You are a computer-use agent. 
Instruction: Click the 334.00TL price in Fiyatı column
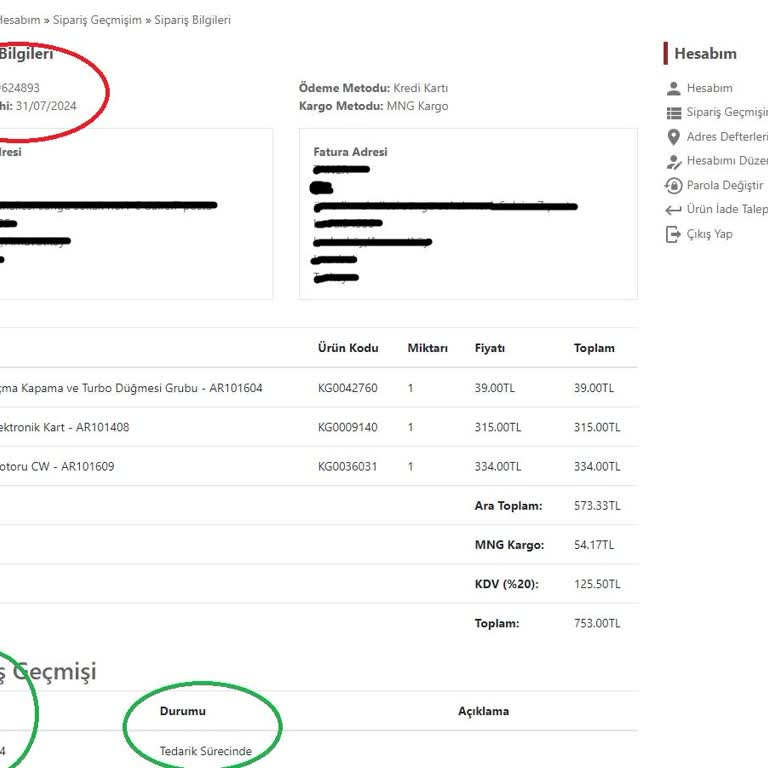click(498, 466)
